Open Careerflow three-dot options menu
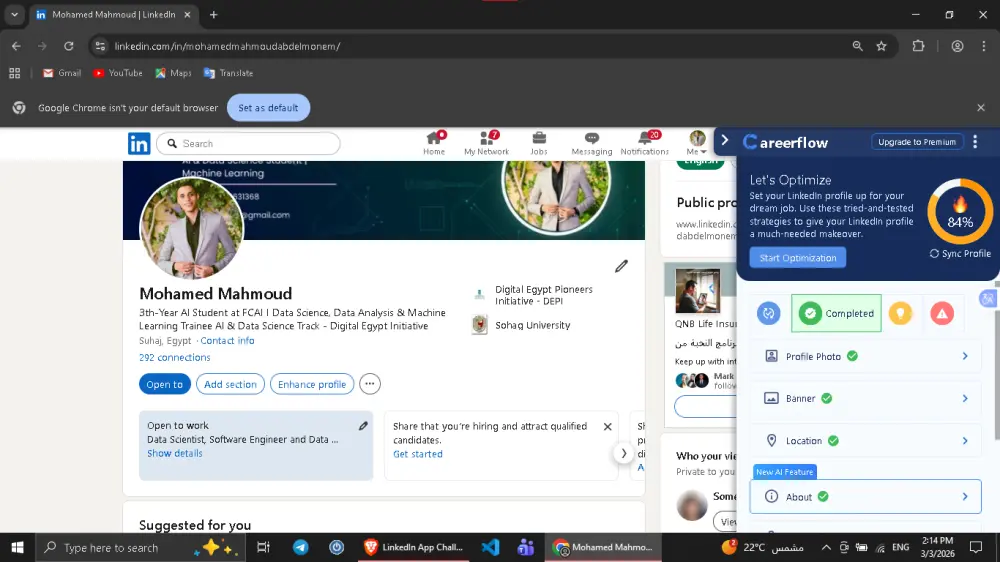Screen dimensions: 1000x562 point(975,142)
